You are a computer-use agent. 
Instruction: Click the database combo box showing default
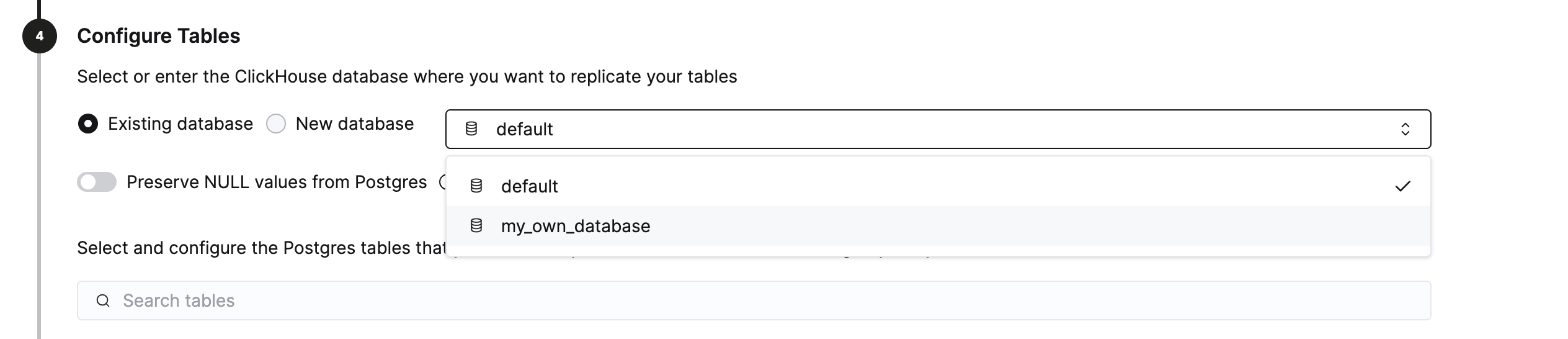tap(930, 129)
